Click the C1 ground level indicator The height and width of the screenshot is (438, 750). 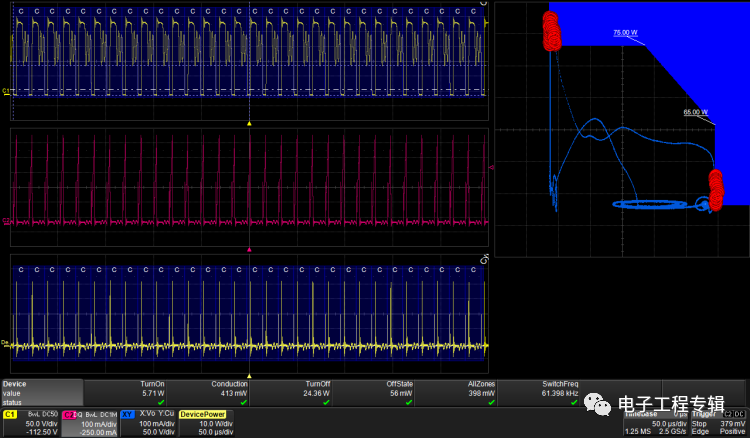tap(6, 91)
